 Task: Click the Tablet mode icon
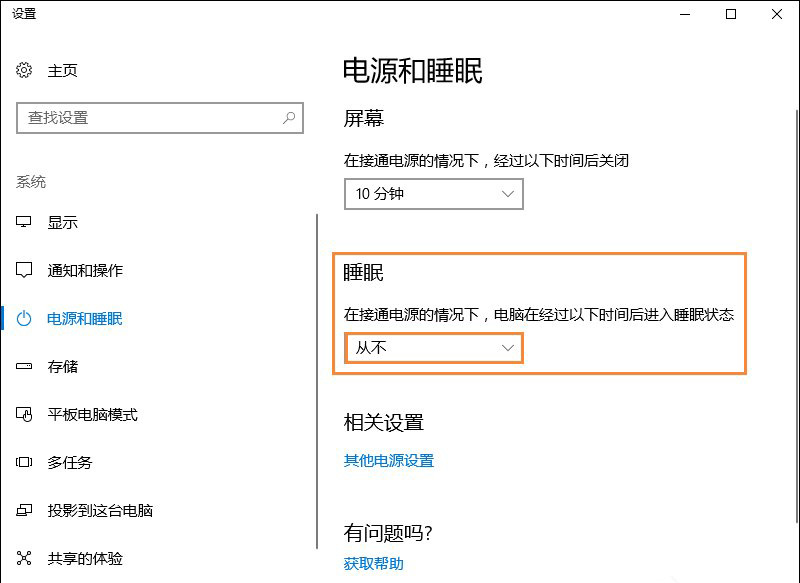pos(25,414)
